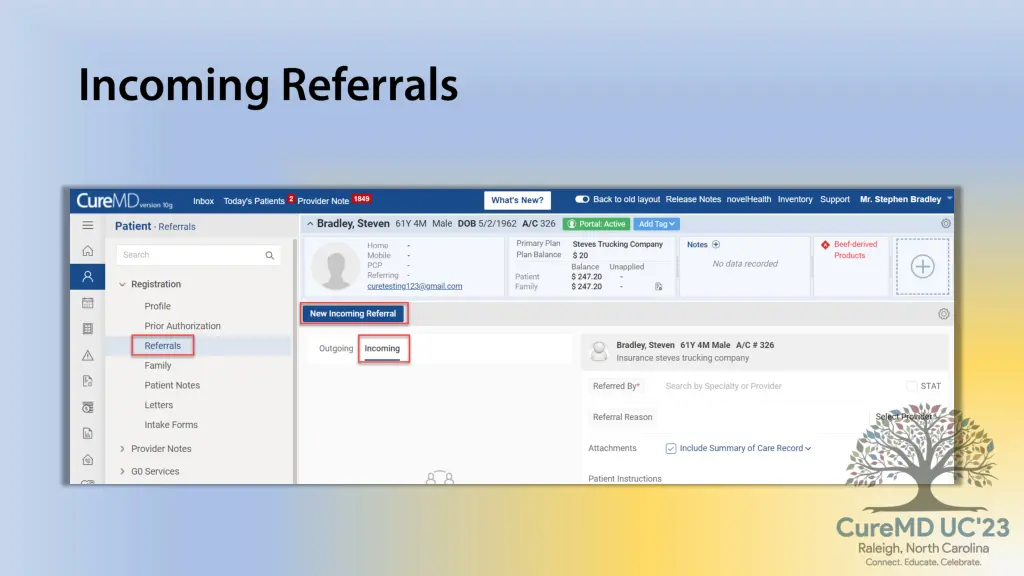Open the reports chart page icon

click(x=88, y=434)
